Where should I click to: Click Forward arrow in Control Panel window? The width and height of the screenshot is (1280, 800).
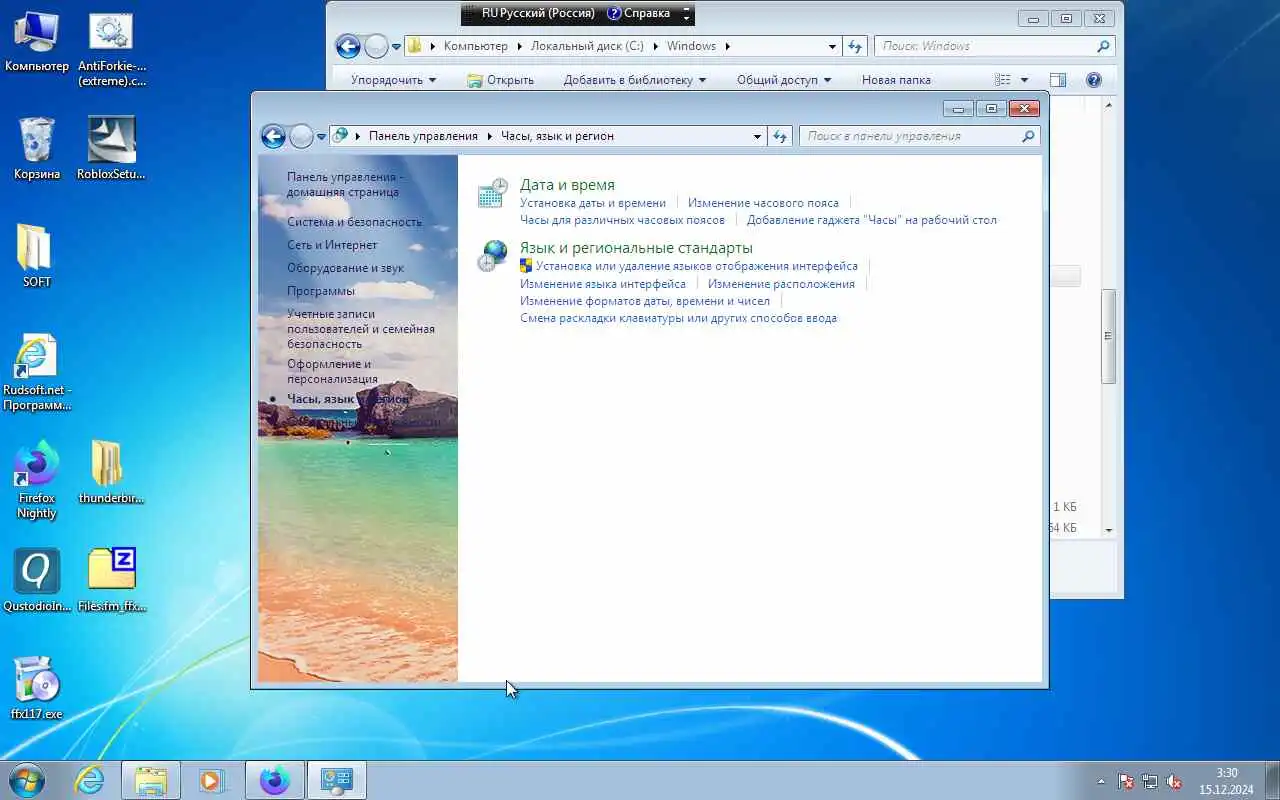[x=301, y=136]
